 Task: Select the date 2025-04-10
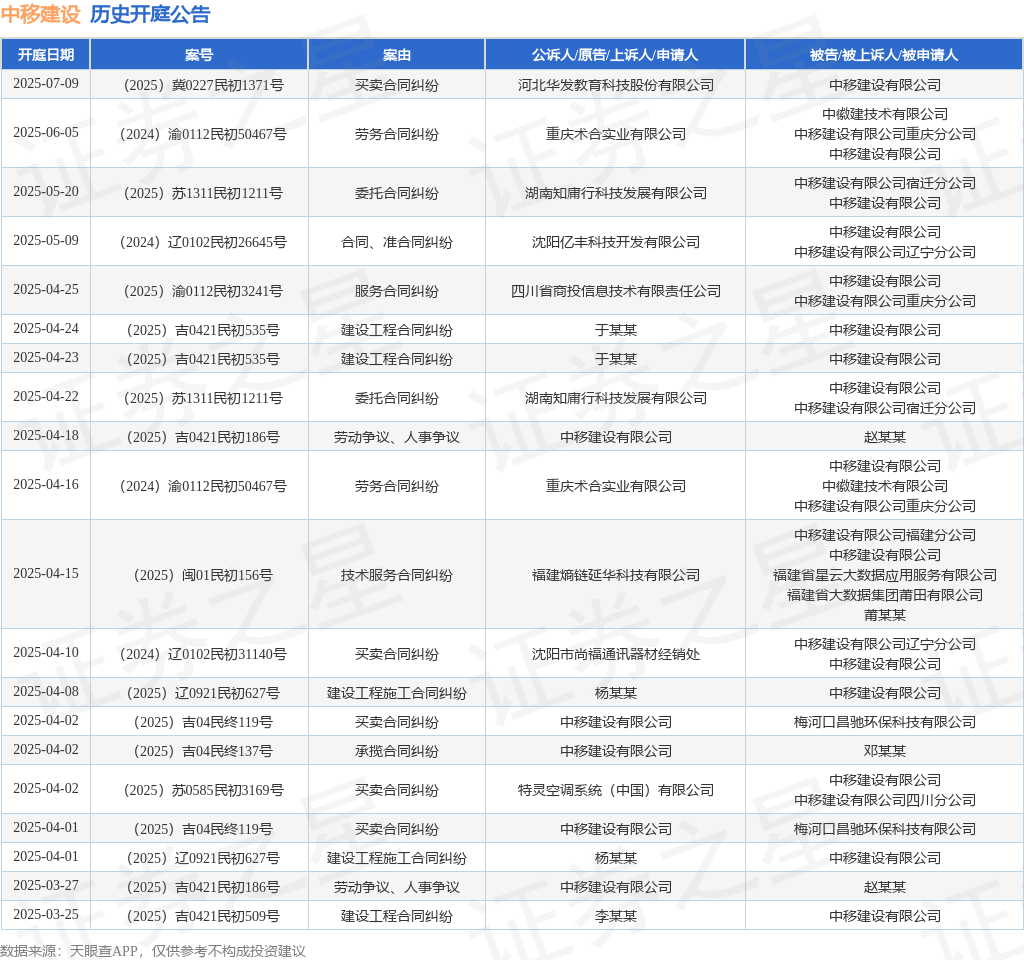pyautogui.click(x=46, y=652)
